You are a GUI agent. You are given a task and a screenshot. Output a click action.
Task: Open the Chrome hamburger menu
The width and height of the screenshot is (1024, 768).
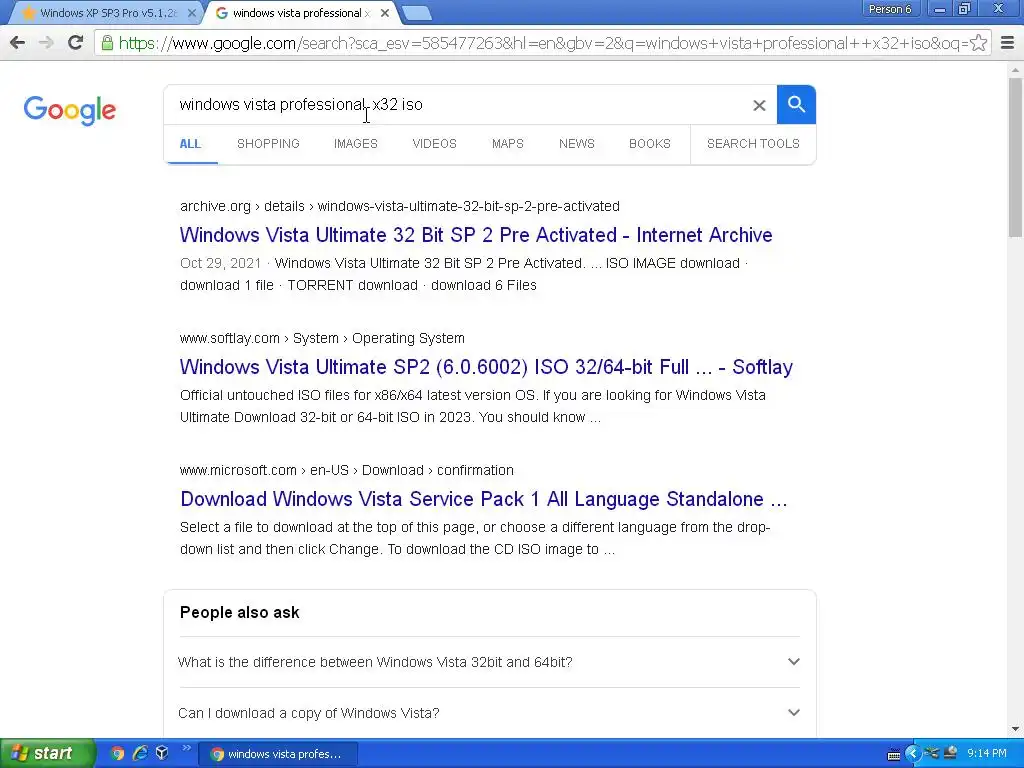coord(1007,43)
